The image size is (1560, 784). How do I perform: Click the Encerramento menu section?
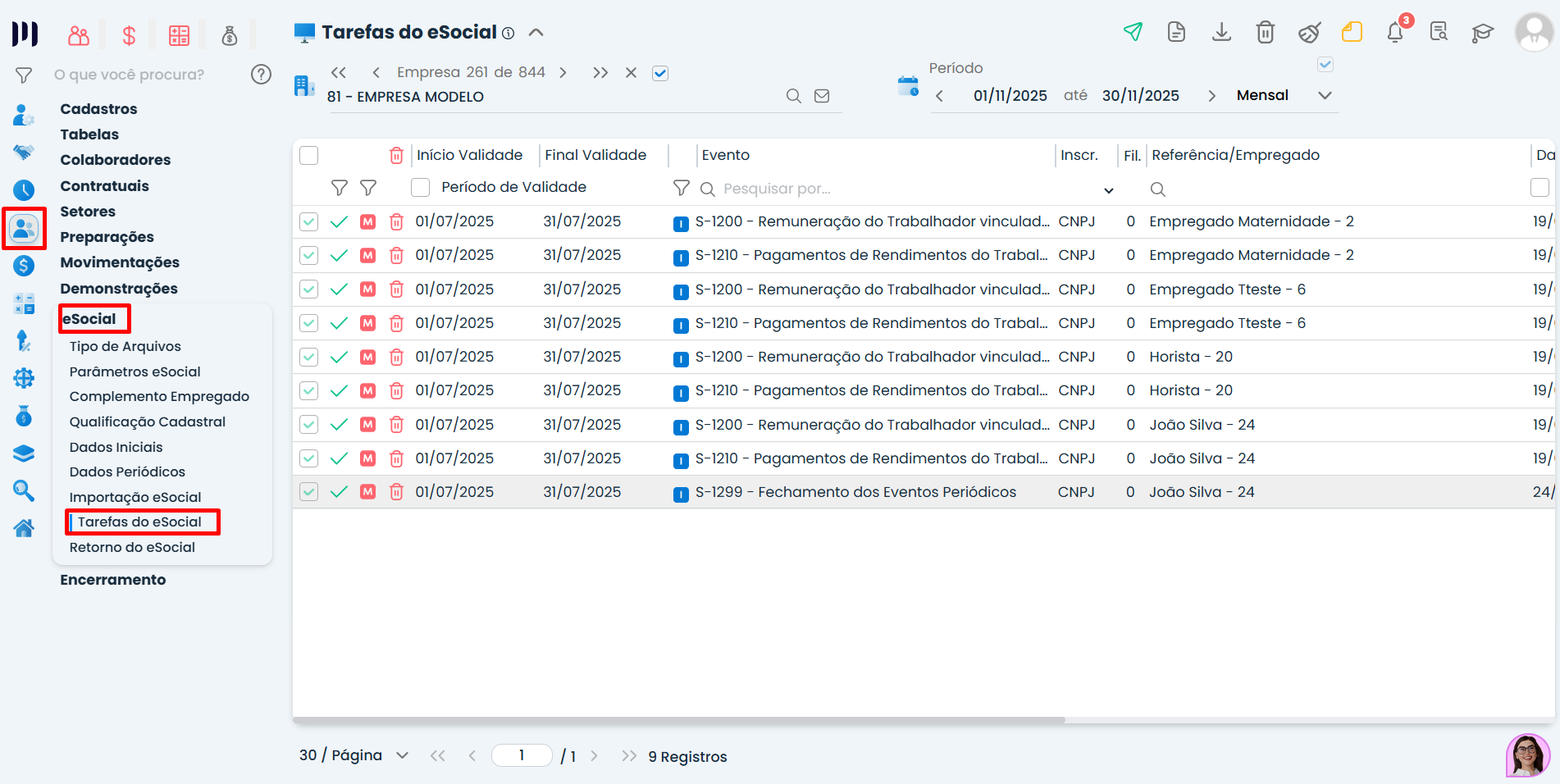pos(113,580)
